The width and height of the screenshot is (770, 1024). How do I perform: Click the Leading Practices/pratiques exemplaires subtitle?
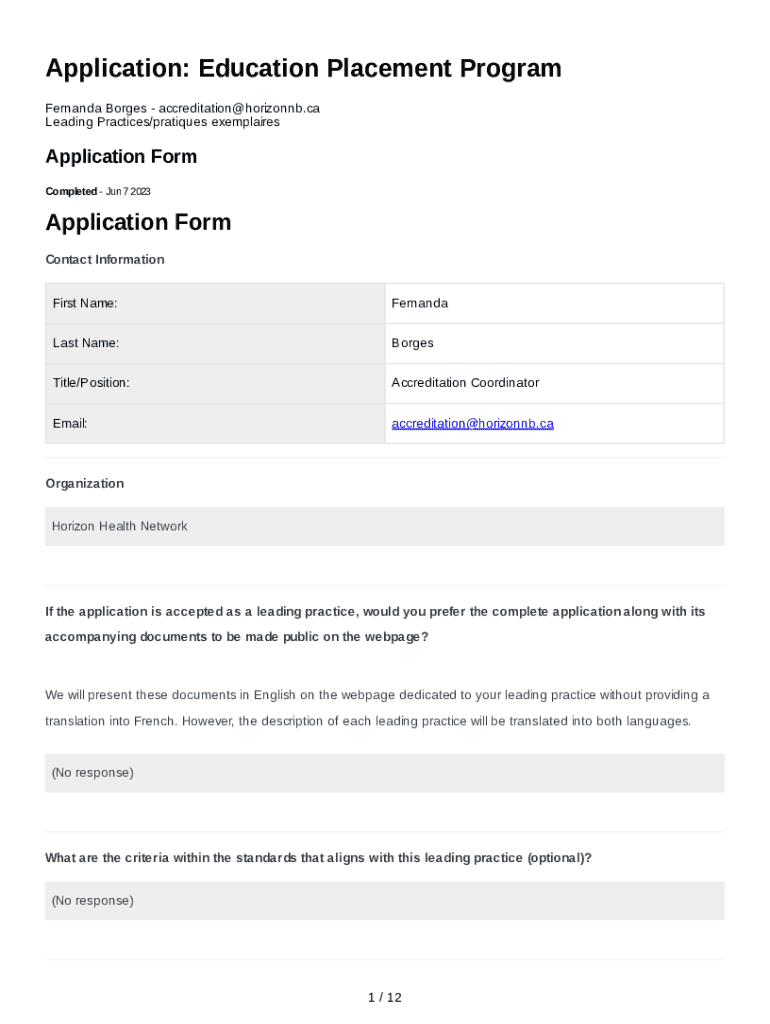coord(162,122)
